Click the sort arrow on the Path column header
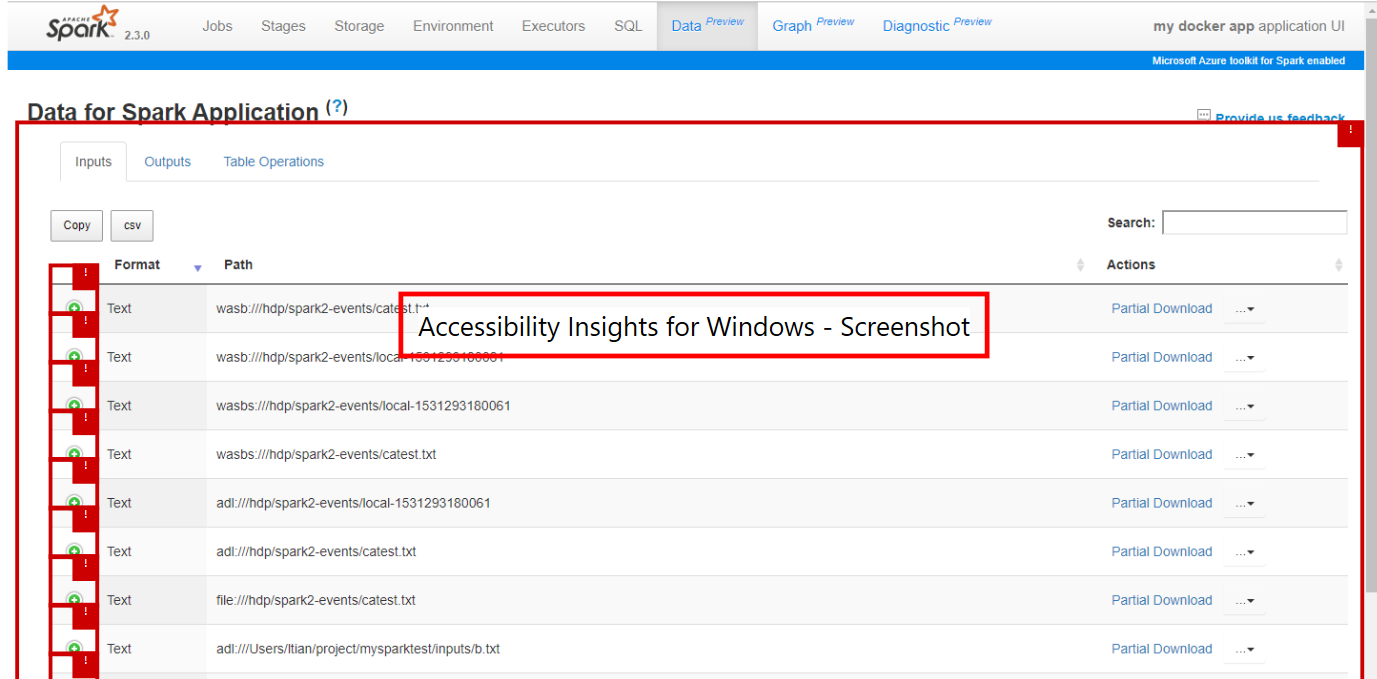 1079,264
